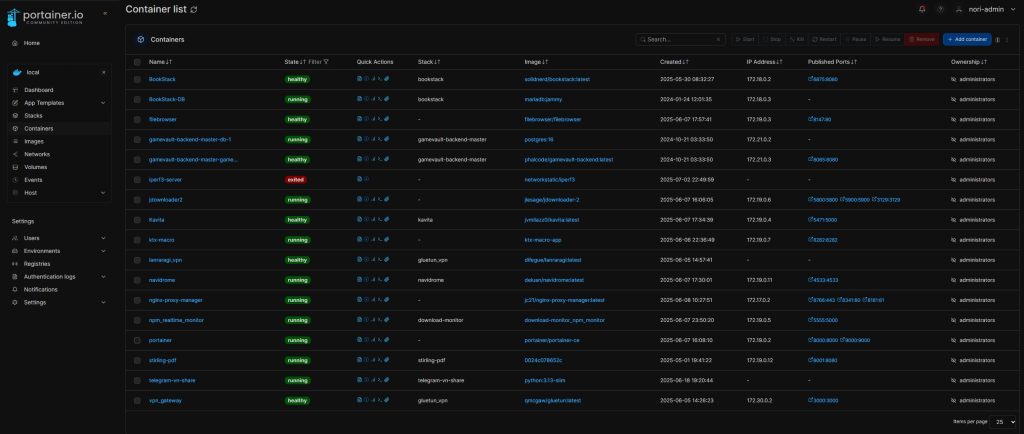The height and width of the screenshot is (434, 1024).
Task: Select the checkbox for iperf3-server container
Action: tap(138, 179)
